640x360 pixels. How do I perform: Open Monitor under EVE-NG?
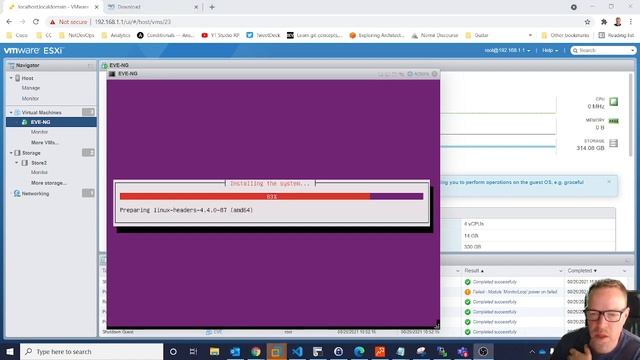click(40, 132)
